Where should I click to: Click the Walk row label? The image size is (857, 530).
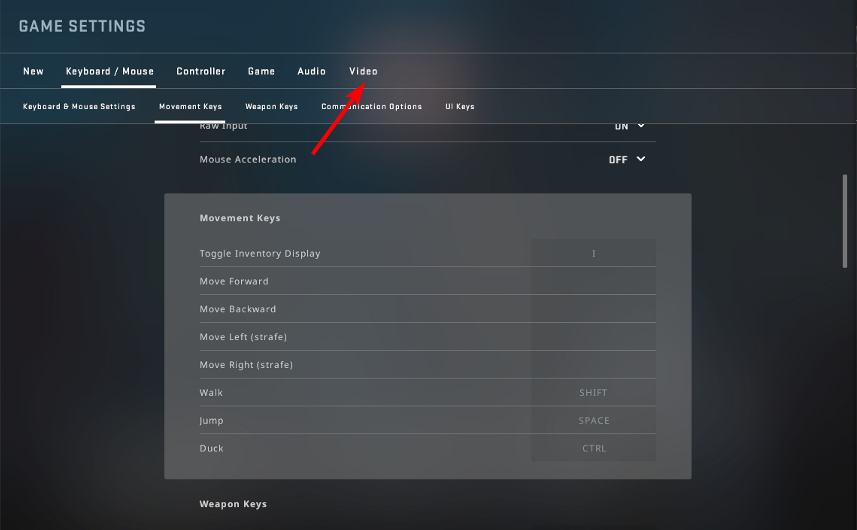tap(211, 393)
